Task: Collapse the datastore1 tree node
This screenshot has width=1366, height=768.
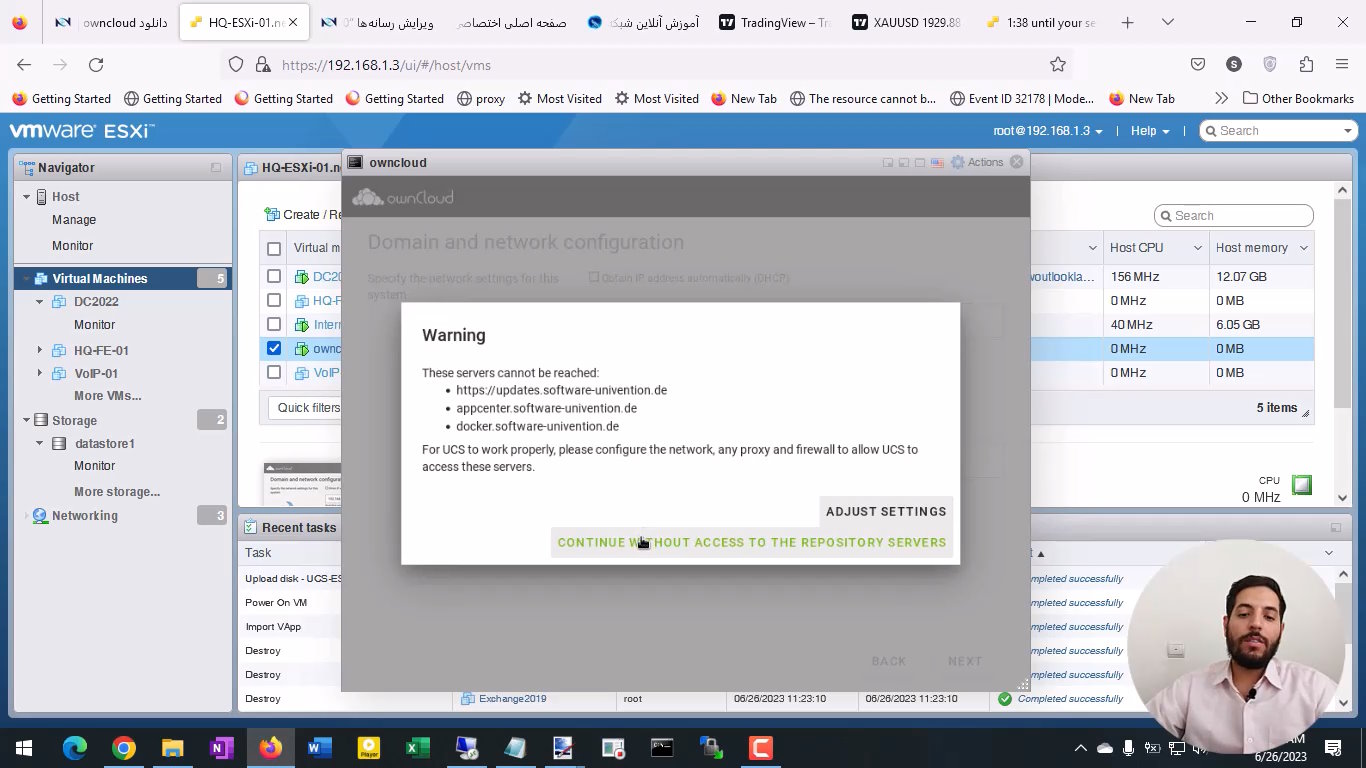Action: point(40,443)
